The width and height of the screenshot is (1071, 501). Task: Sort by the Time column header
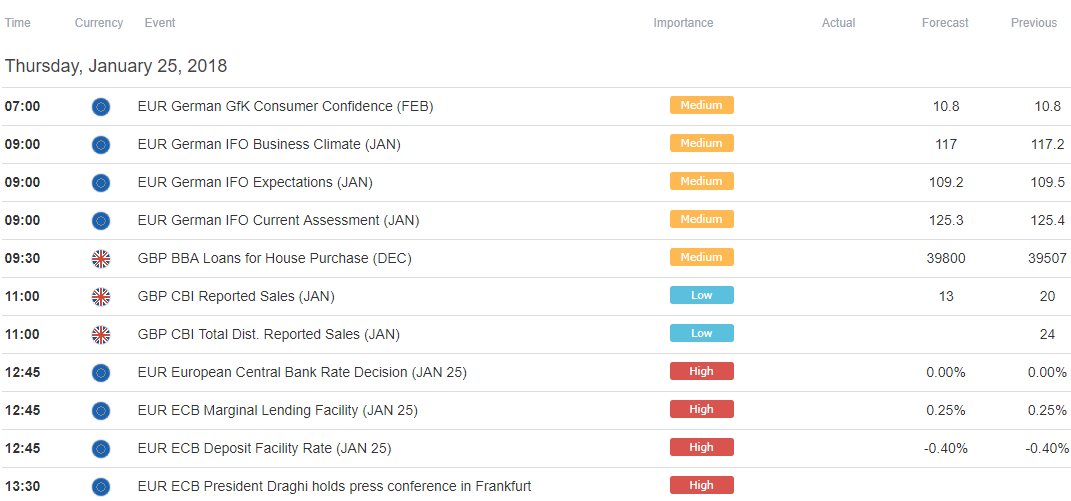(18, 23)
